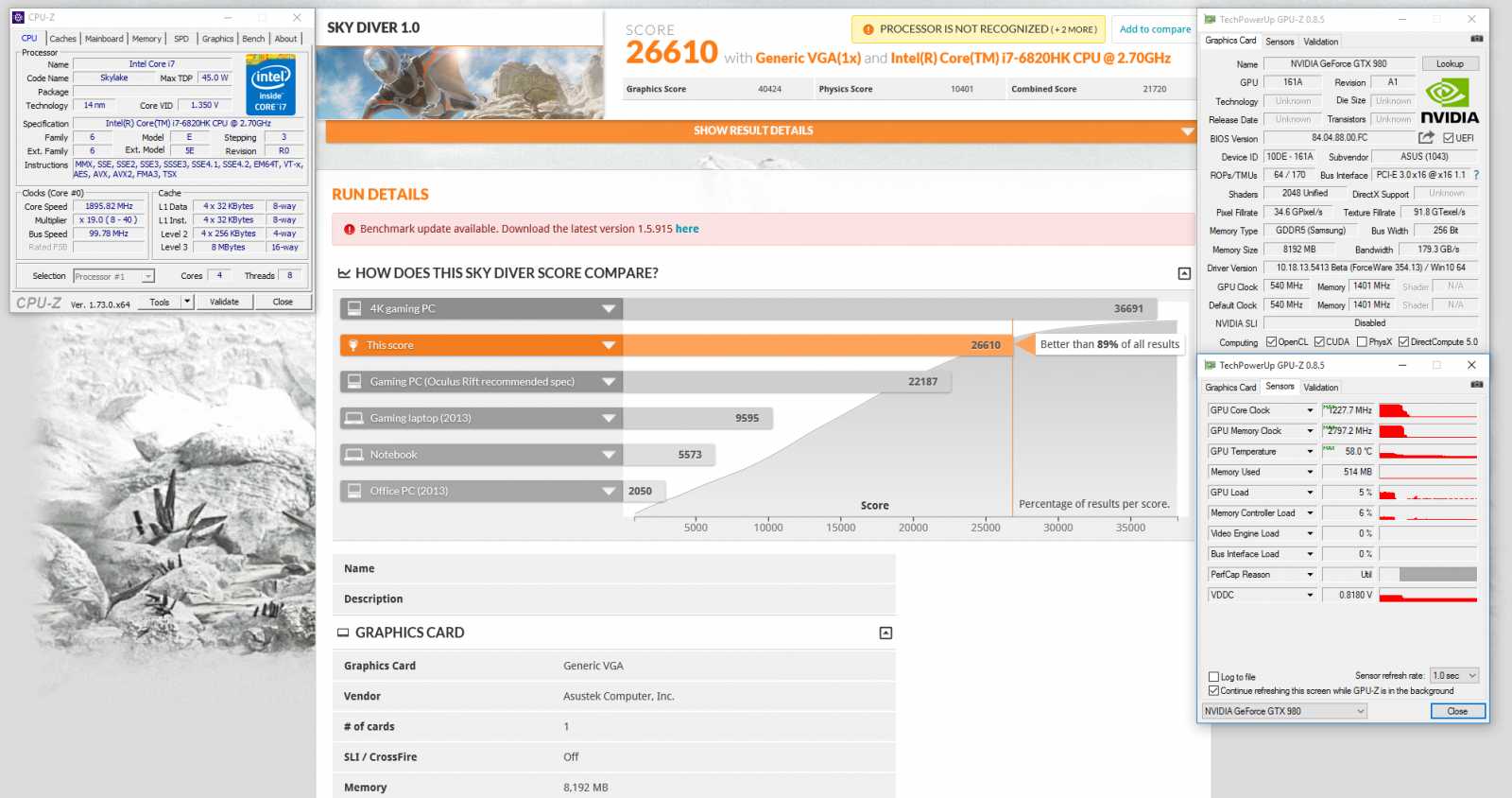This screenshot has height=798, width=1512.
Task: Toggle the CUDA computing checkbox
Action: [1319, 342]
